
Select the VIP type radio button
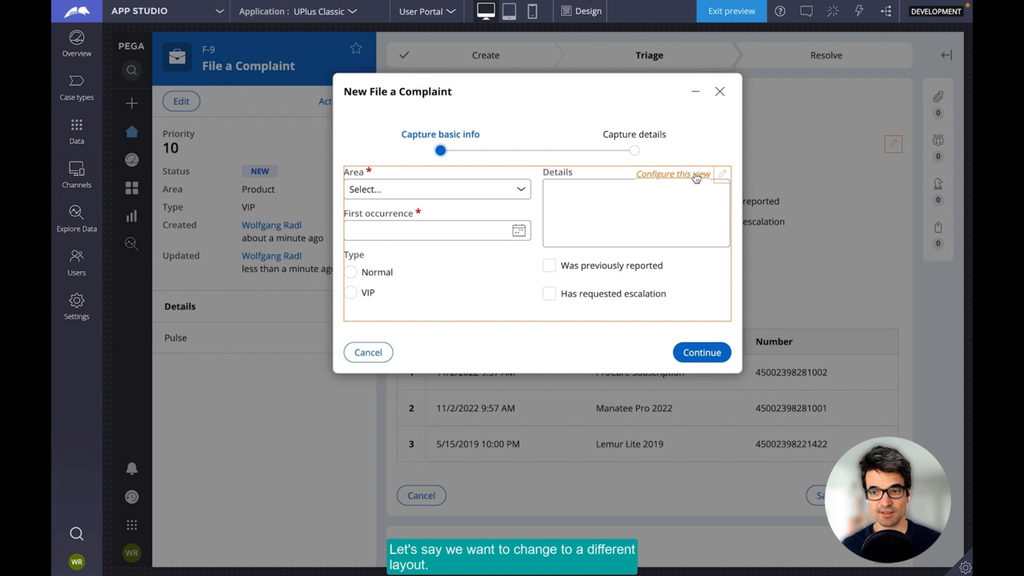(351, 293)
